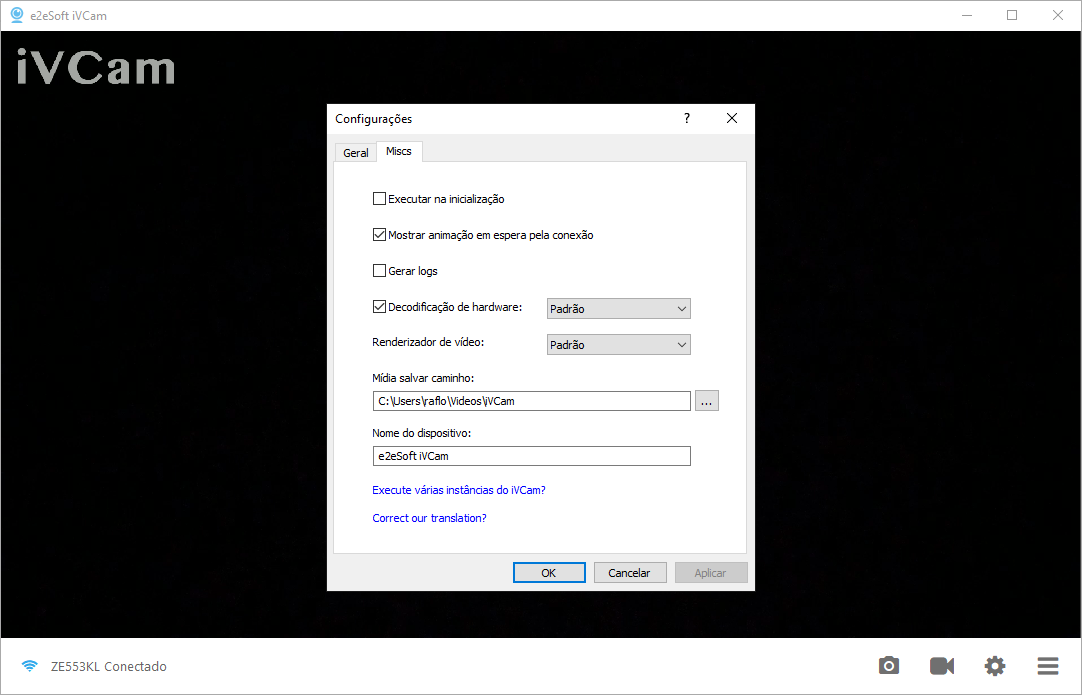Select the Miscs tab
Image resolution: width=1082 pixels, height=695 pixels.
coord(399,152)
